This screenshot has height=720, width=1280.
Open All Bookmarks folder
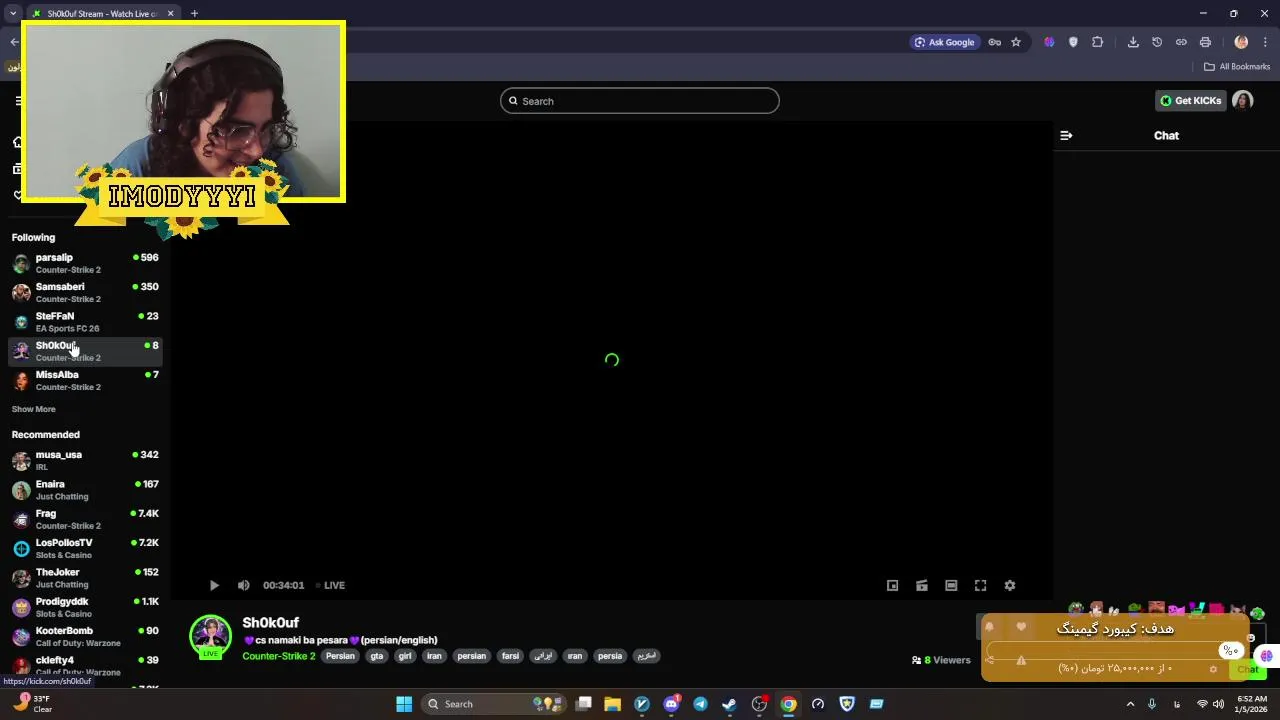click(x=1237, y=67)
